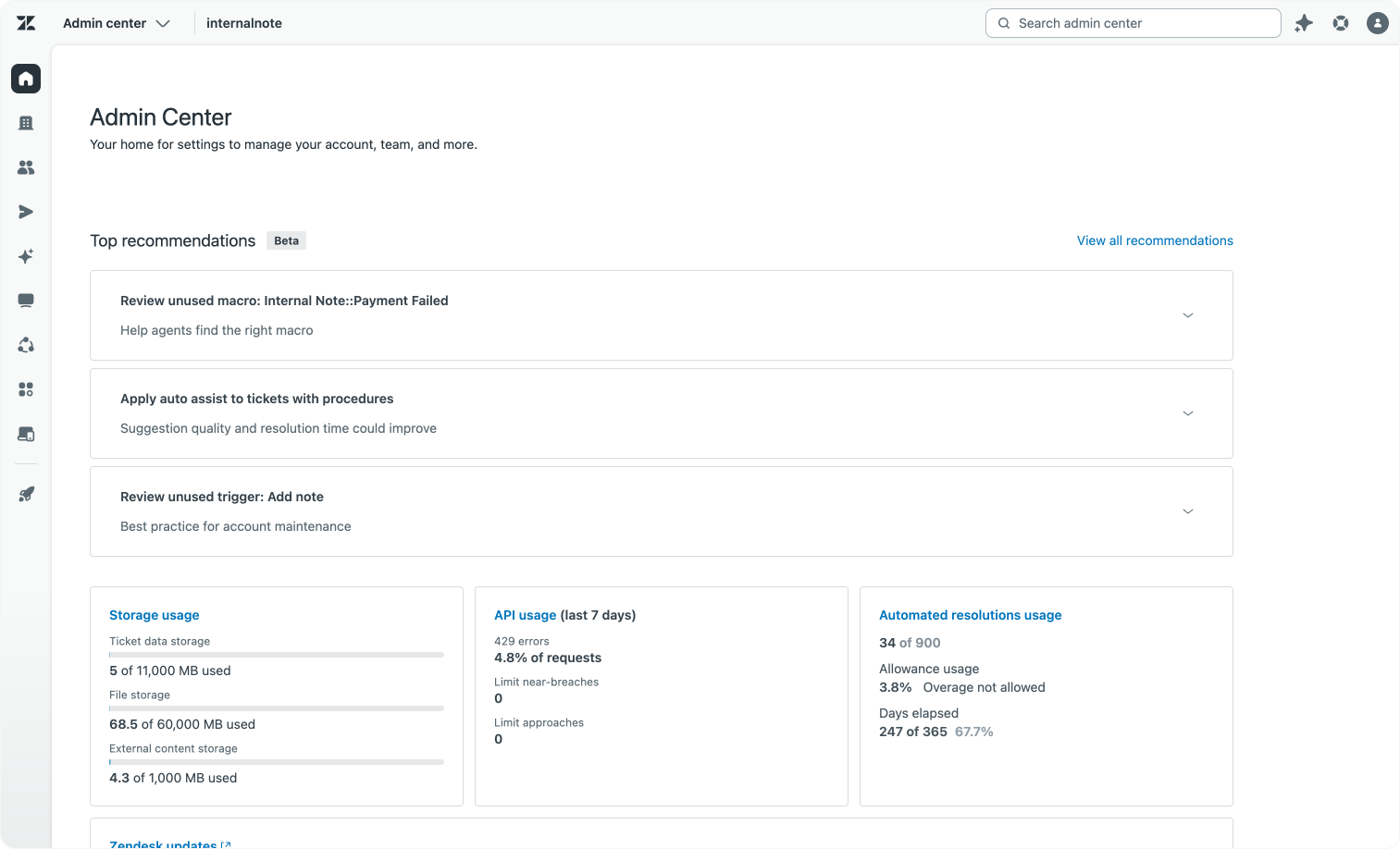Open Apps and integrations grid icon
The width and height of the screenshot is (1400, 849).
[x=26, y=389]
